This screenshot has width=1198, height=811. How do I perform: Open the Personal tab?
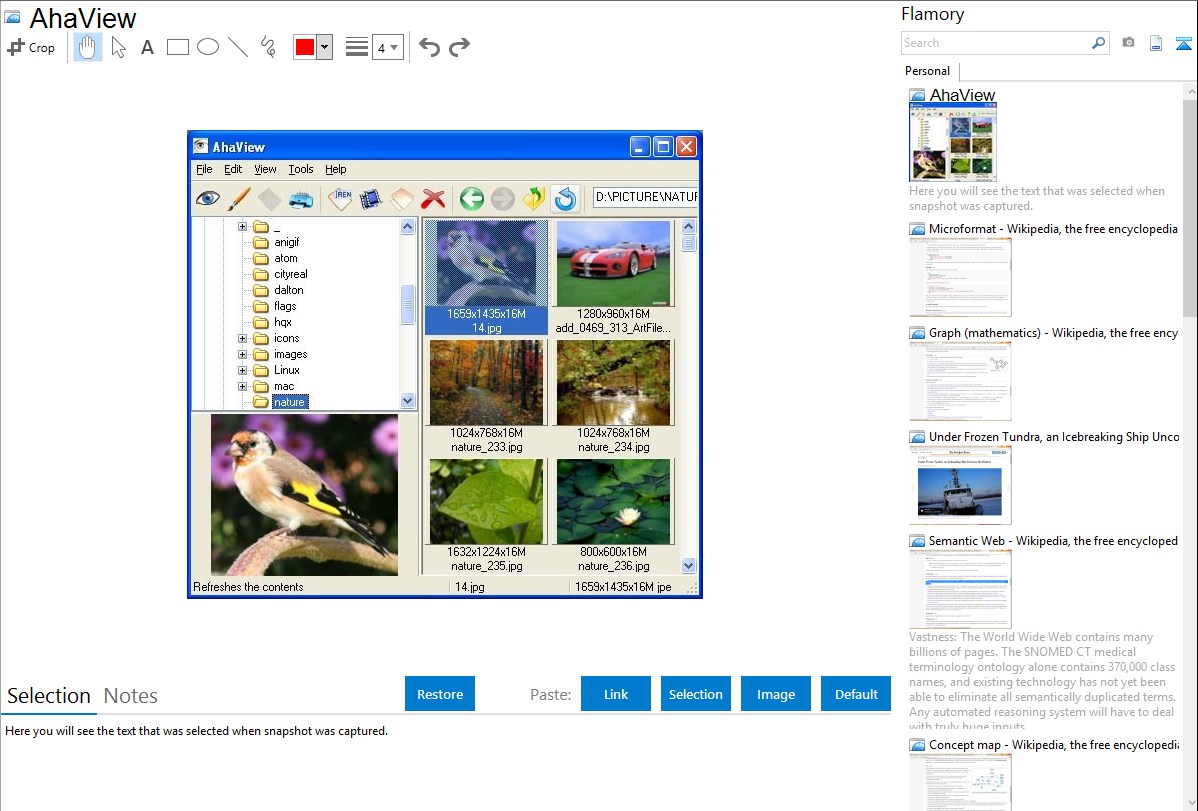pos(927,71)
